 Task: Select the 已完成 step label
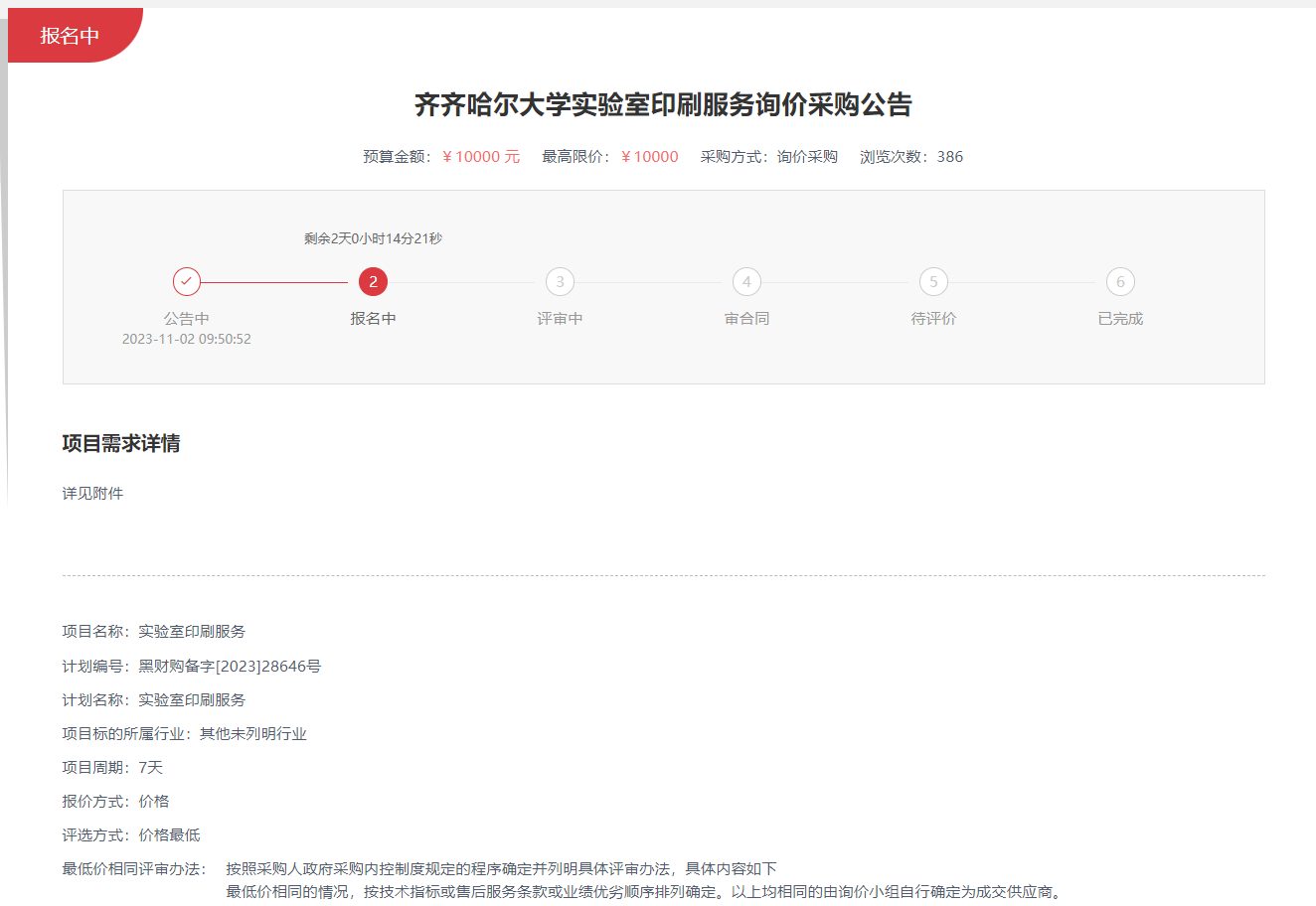click(1120, 319)
